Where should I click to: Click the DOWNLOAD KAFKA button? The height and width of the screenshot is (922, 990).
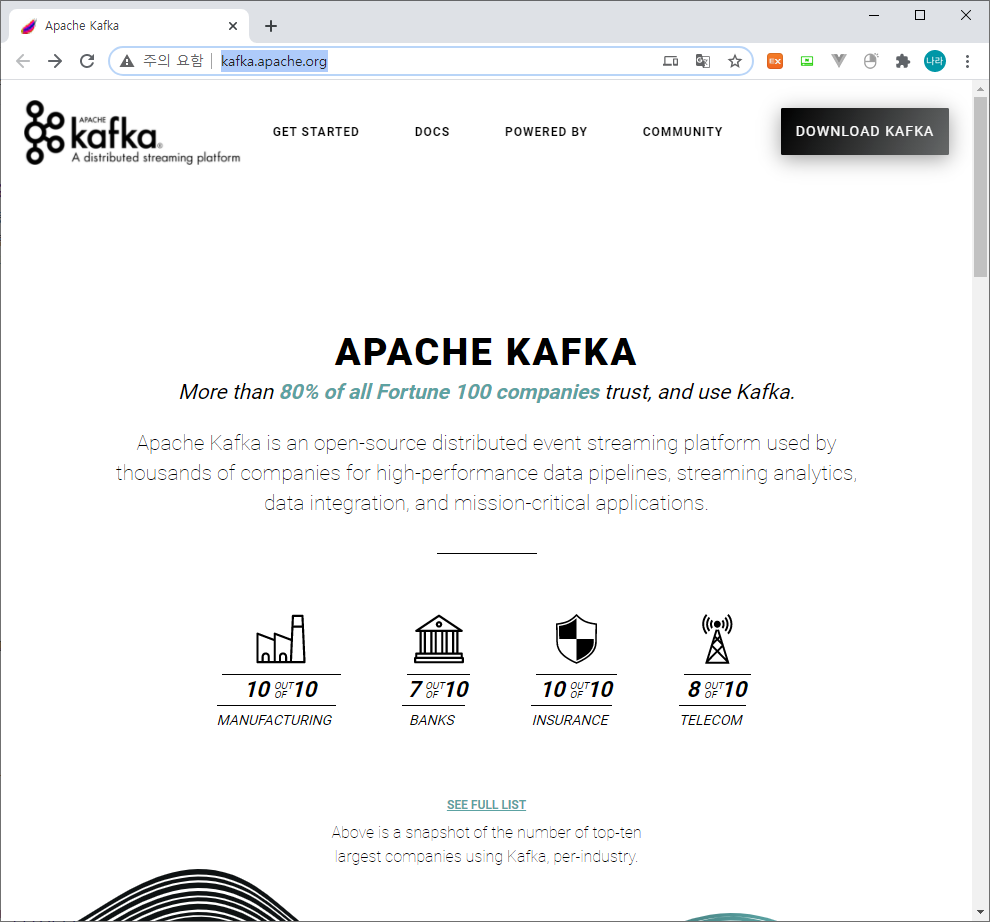(x=864, y=131)
